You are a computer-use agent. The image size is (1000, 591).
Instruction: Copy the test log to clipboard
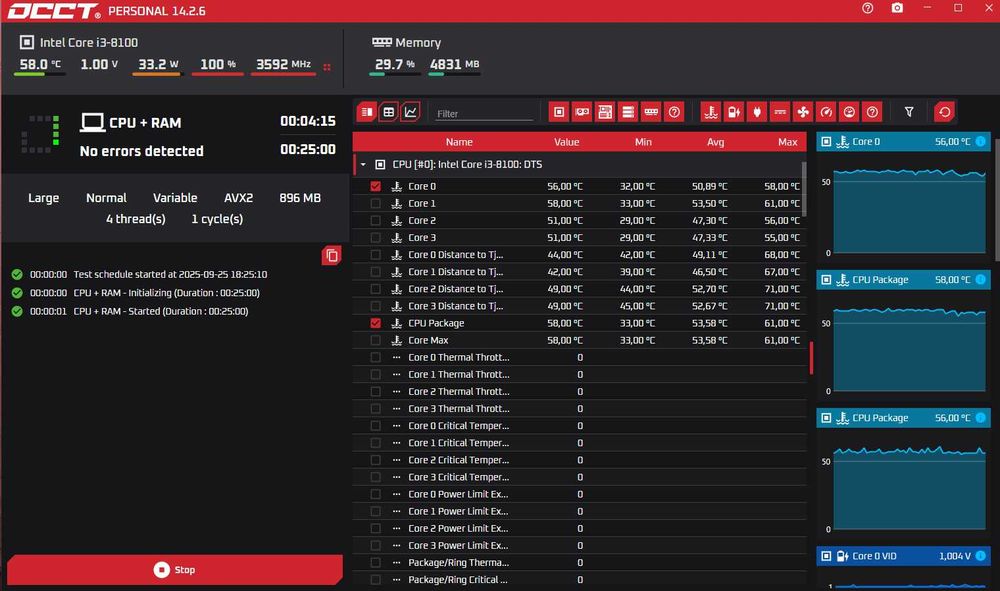(331, 256)
